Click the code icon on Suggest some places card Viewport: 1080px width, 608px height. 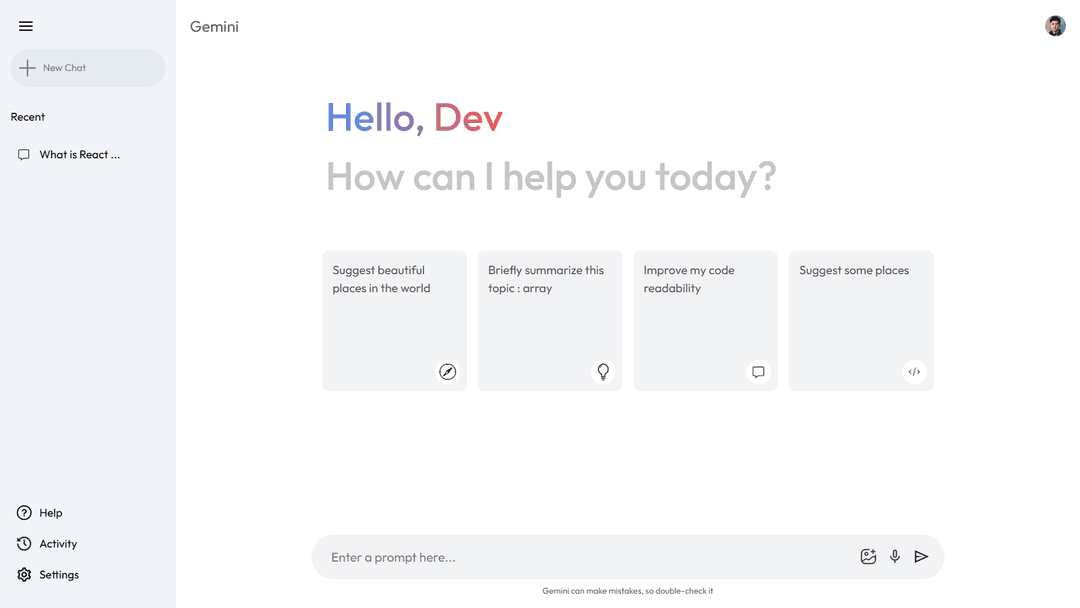(x=914, y=371)
